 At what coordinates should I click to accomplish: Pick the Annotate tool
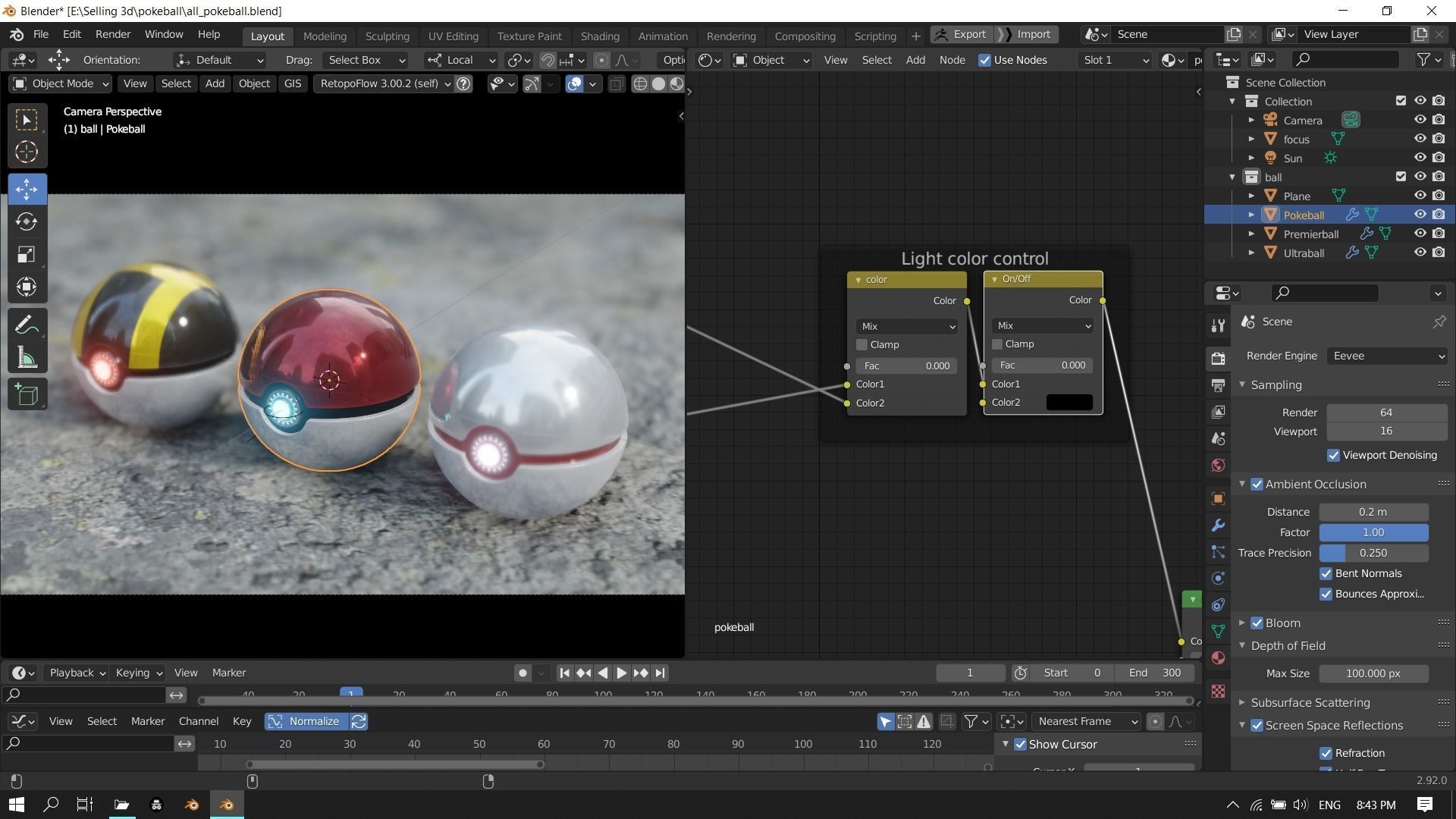[27, 325]
